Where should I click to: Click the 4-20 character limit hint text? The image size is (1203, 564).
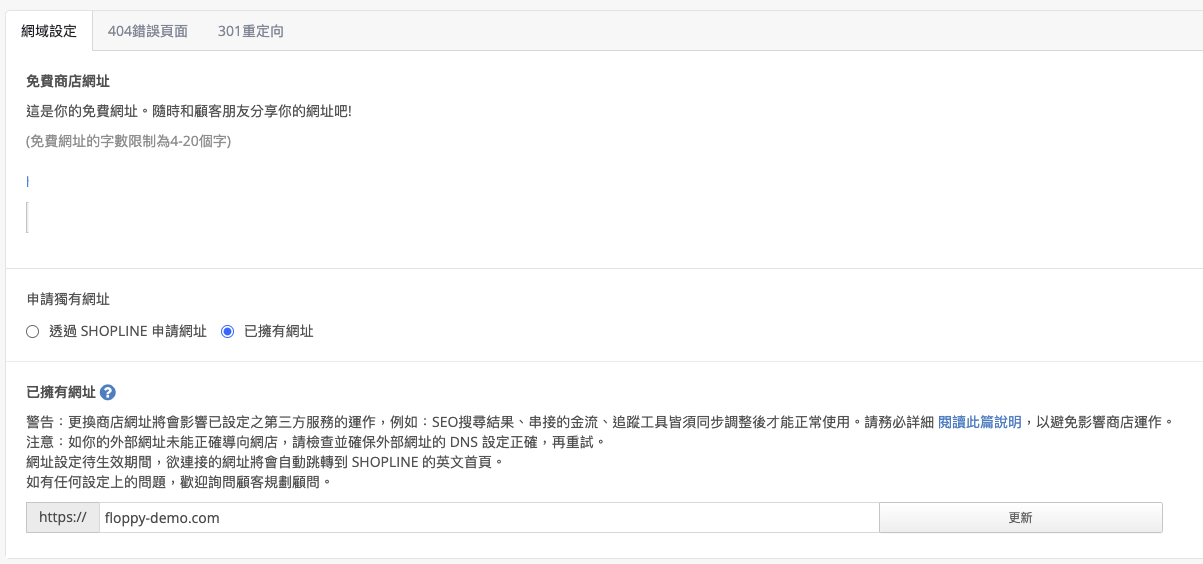point(129,142)
